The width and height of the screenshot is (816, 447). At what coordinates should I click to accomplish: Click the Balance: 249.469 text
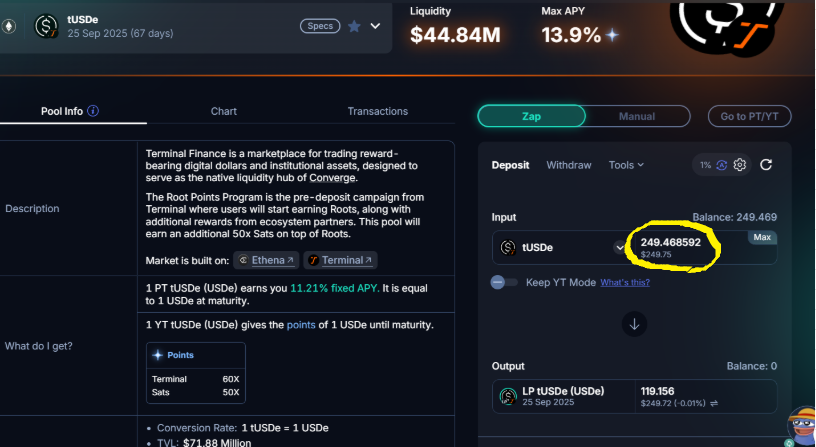click(x=734, y=217)
